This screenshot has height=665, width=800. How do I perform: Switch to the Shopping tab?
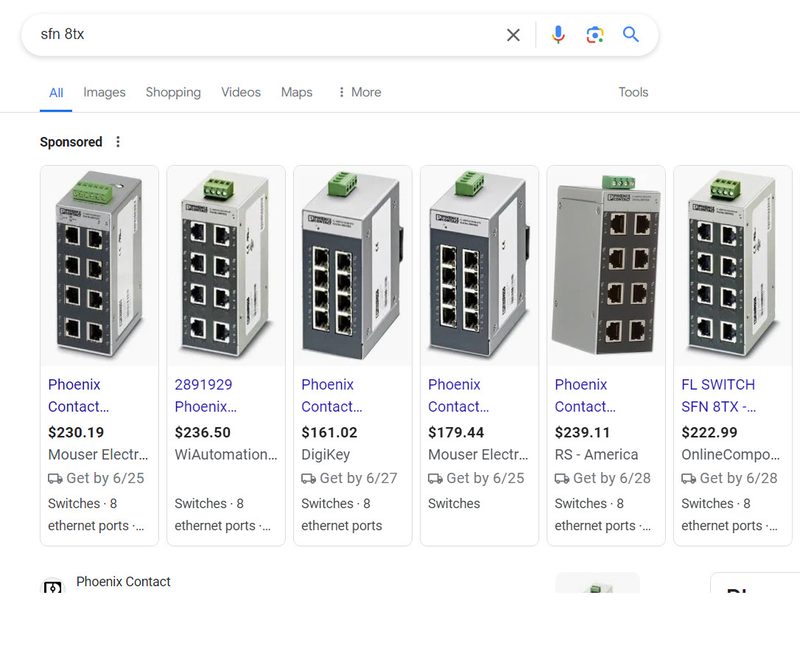point(173,92)
